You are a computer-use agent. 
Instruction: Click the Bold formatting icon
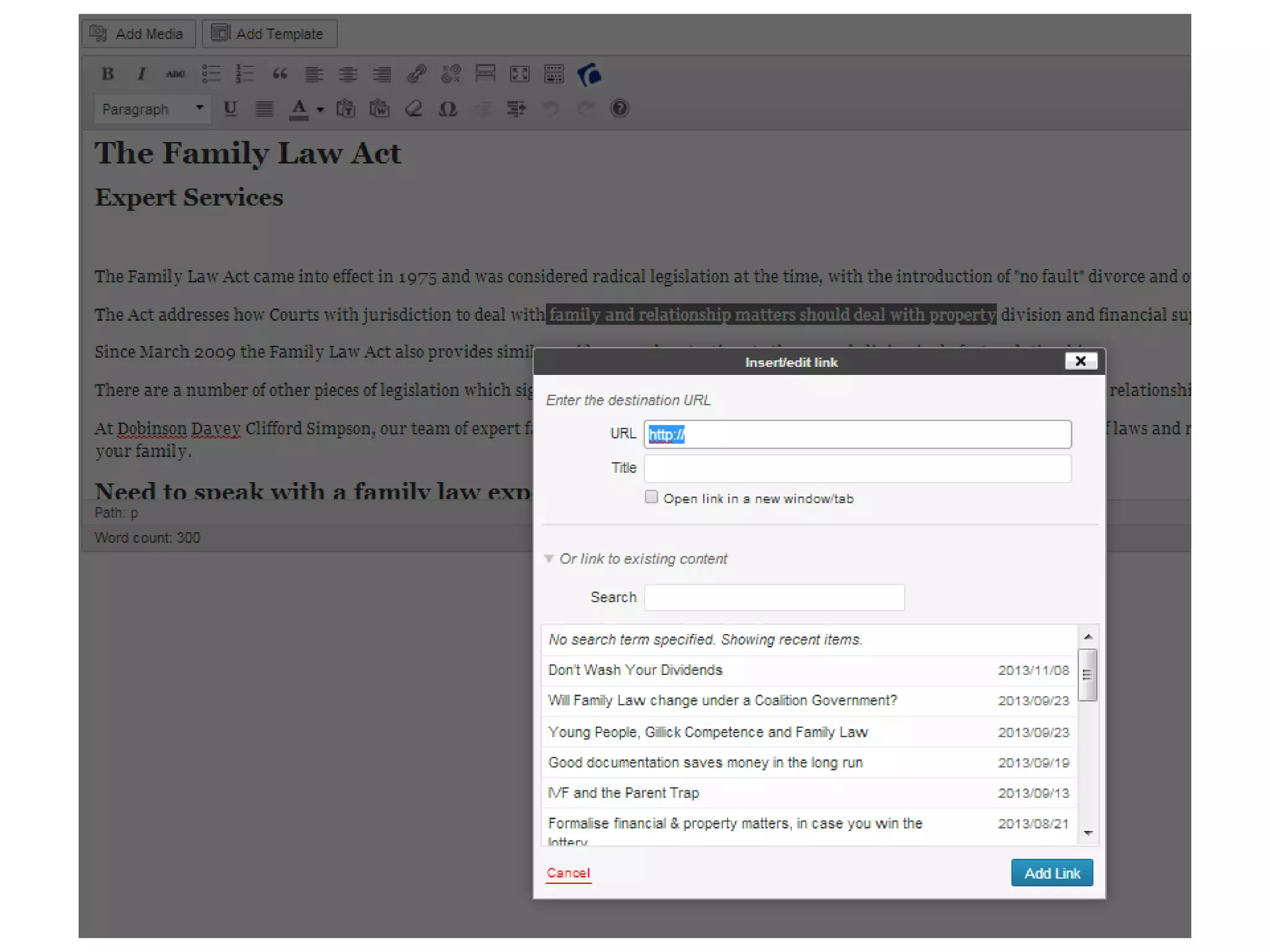pos(108,74)
